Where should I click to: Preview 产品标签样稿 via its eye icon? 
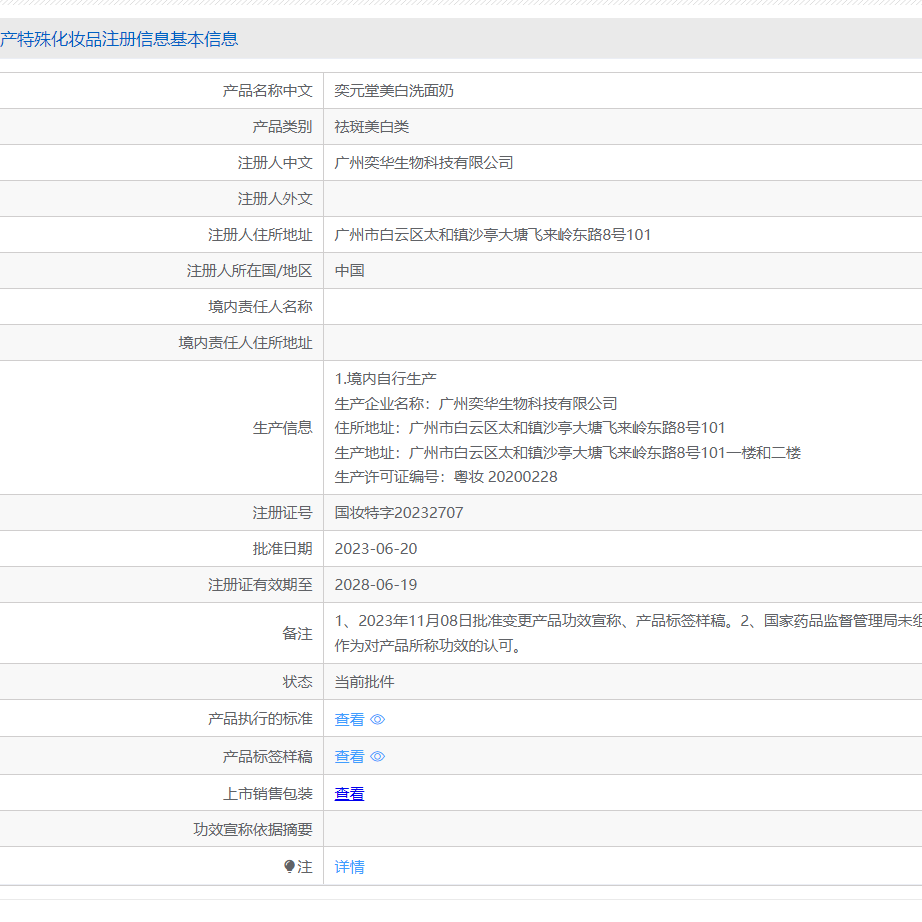(376, 757)
